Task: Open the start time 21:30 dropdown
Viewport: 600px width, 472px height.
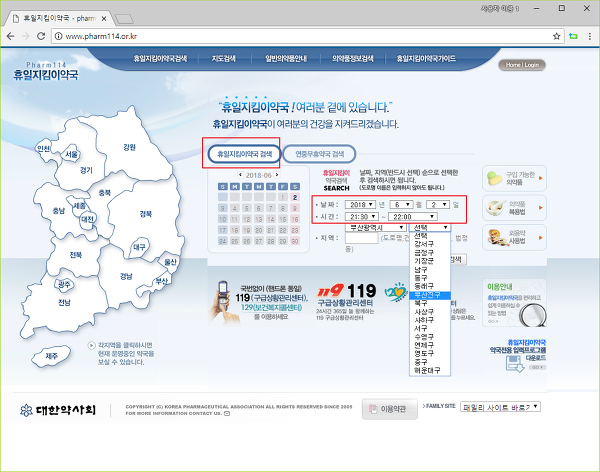Action: click(x=362, y=217)
